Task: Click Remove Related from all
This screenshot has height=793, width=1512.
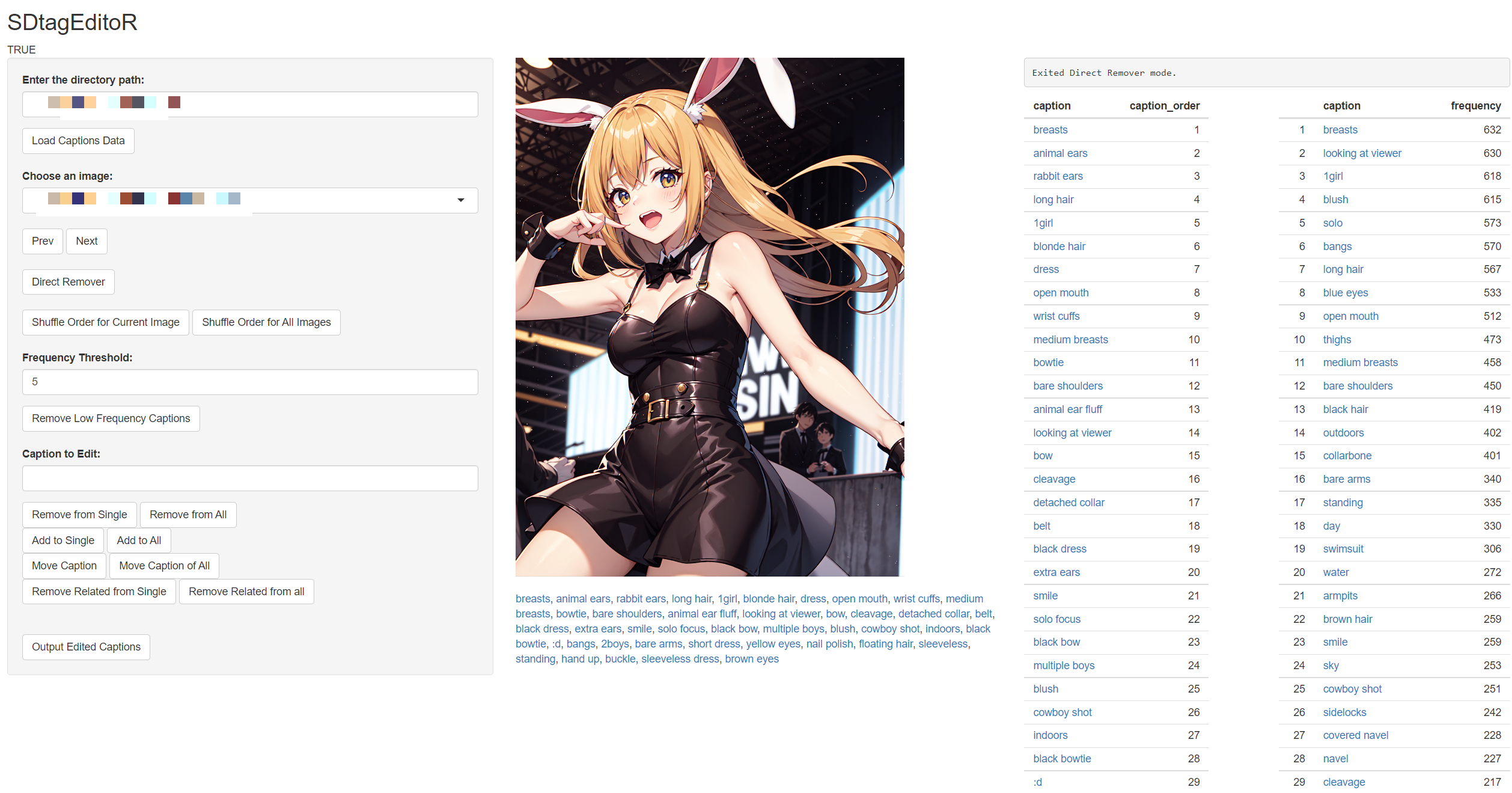Action: click(x=246, y=592)
